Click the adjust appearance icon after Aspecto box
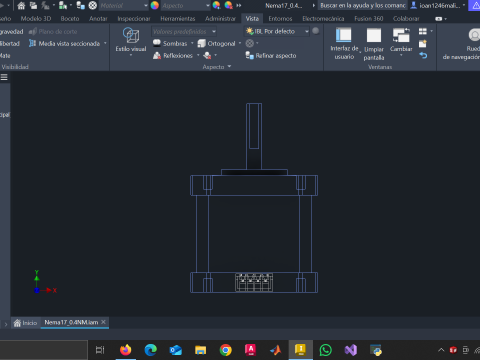The width and height of the screenshot is (480, 360). point(216,5)
